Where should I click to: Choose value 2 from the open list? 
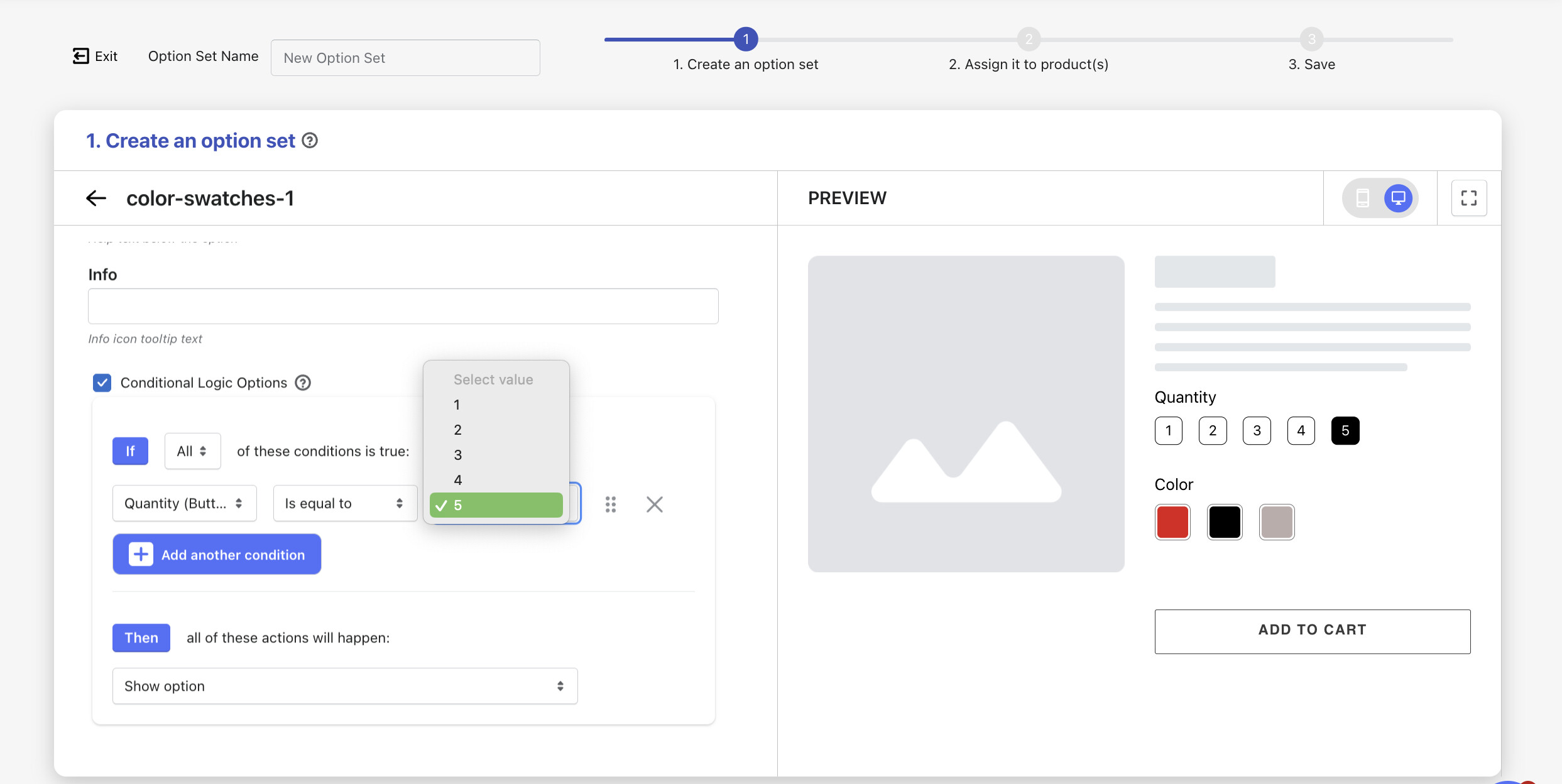point(458,430)
